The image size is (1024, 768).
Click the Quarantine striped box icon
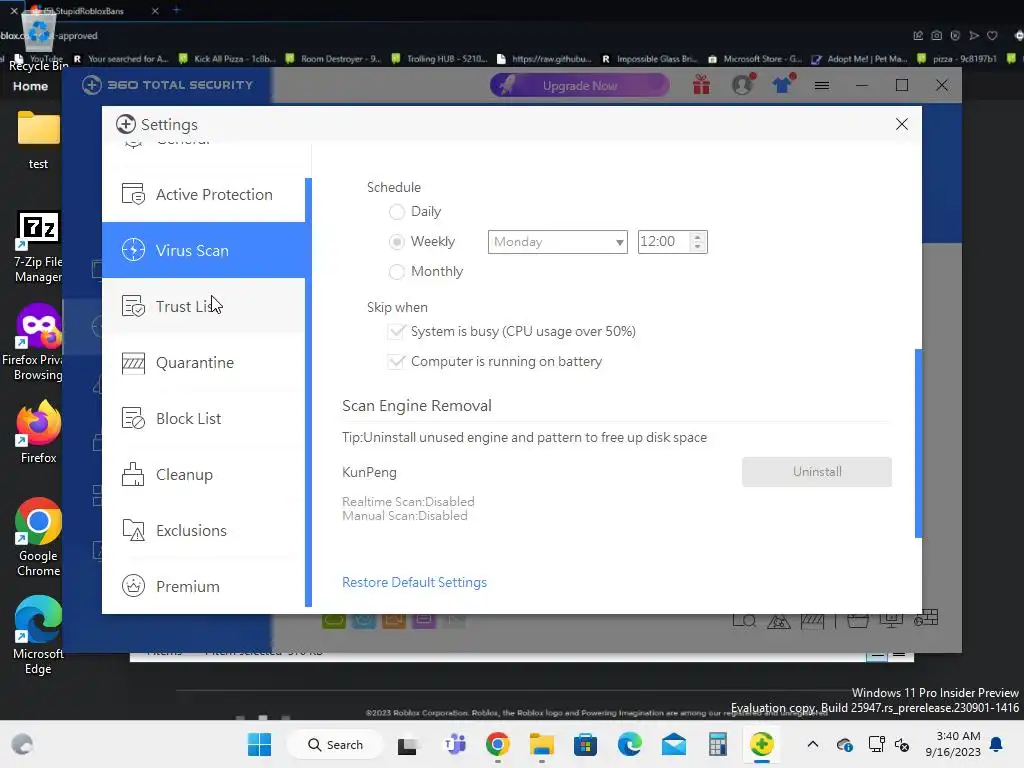click(133, 362)
